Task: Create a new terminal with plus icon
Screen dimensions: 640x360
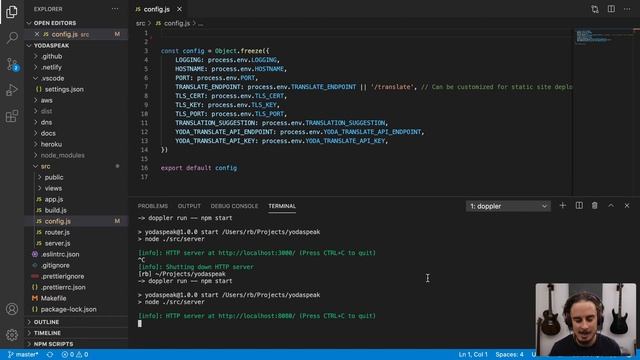Action: 562,206
